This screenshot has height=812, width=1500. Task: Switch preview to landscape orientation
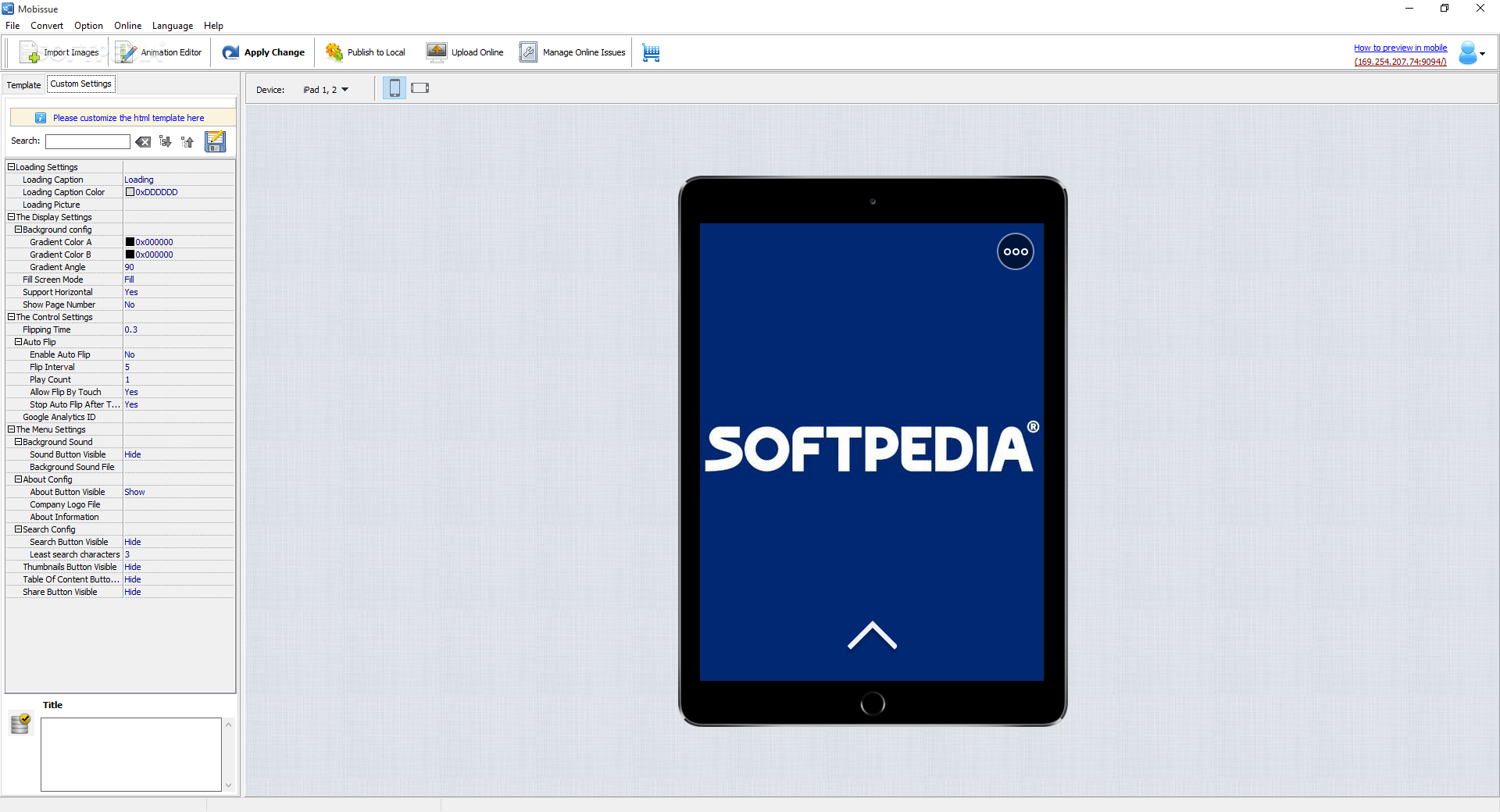420,88
